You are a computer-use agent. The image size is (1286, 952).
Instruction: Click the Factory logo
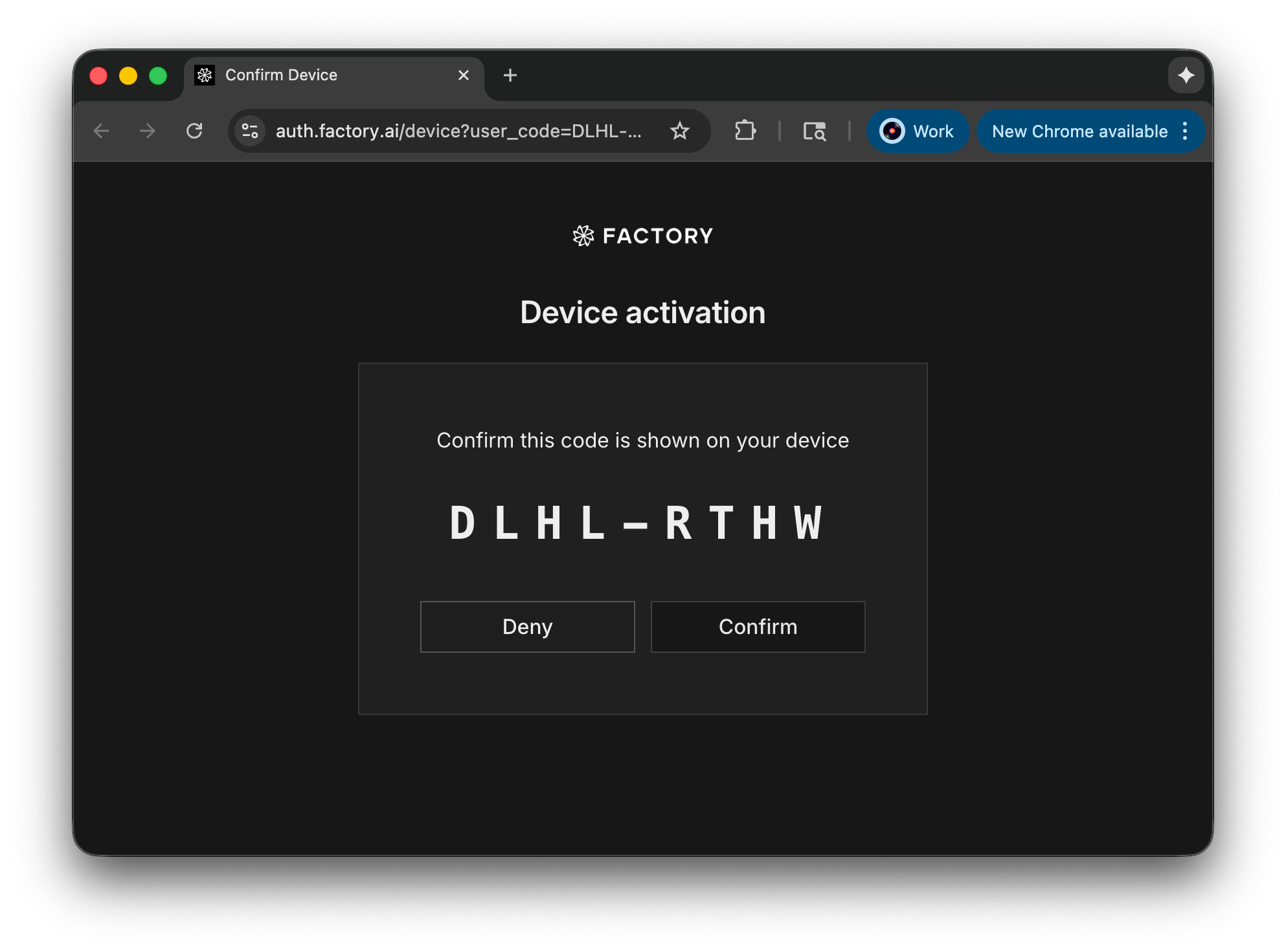[643, 236]
